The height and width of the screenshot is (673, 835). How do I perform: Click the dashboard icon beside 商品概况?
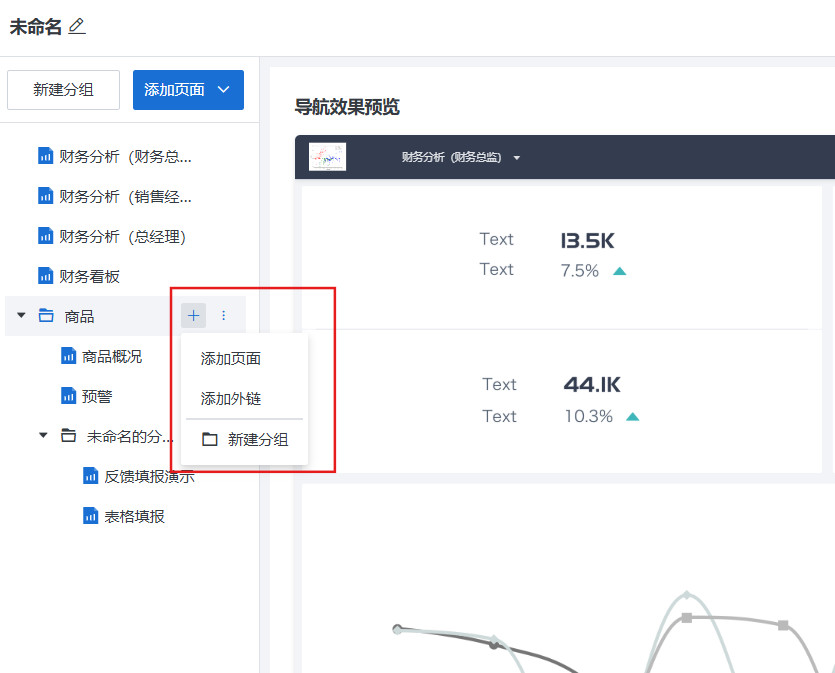[68, 356]
